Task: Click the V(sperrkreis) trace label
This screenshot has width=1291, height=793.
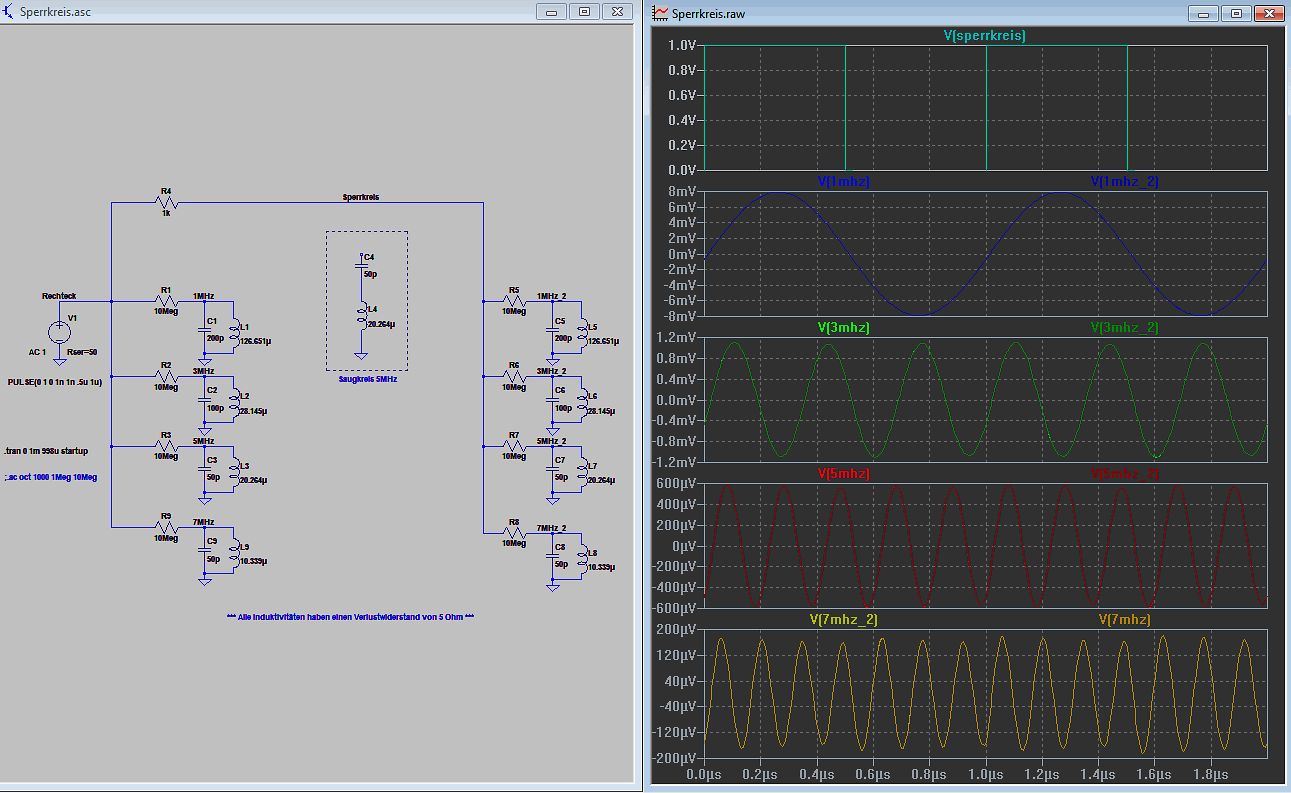Action: 984,36
